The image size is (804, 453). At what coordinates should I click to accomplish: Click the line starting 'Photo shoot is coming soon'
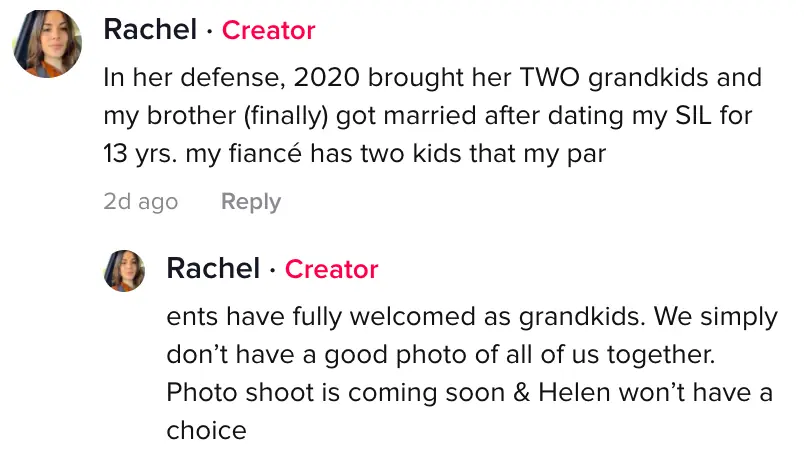coord(469,393)
